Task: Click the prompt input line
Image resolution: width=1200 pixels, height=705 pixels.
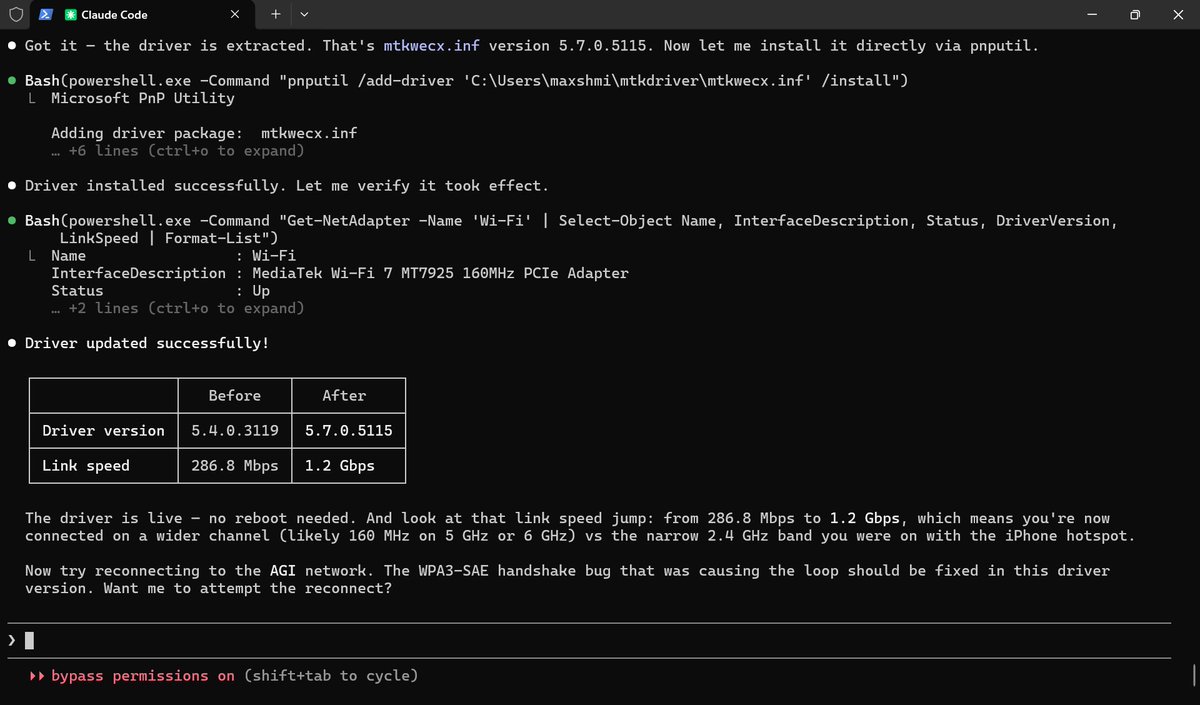Action: pos(588,640)
